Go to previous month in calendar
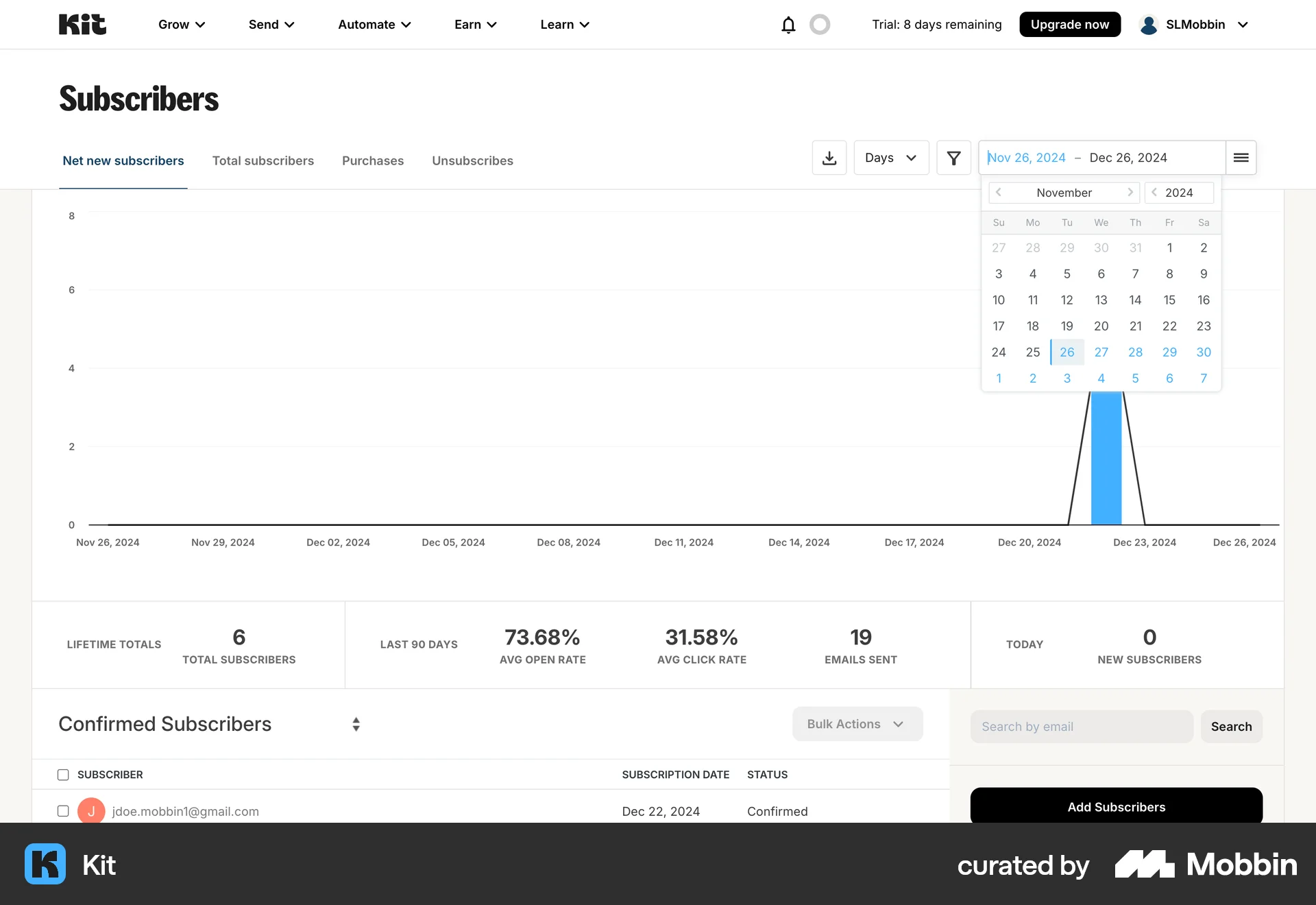The image size is (1316, 905). [999, 193]
